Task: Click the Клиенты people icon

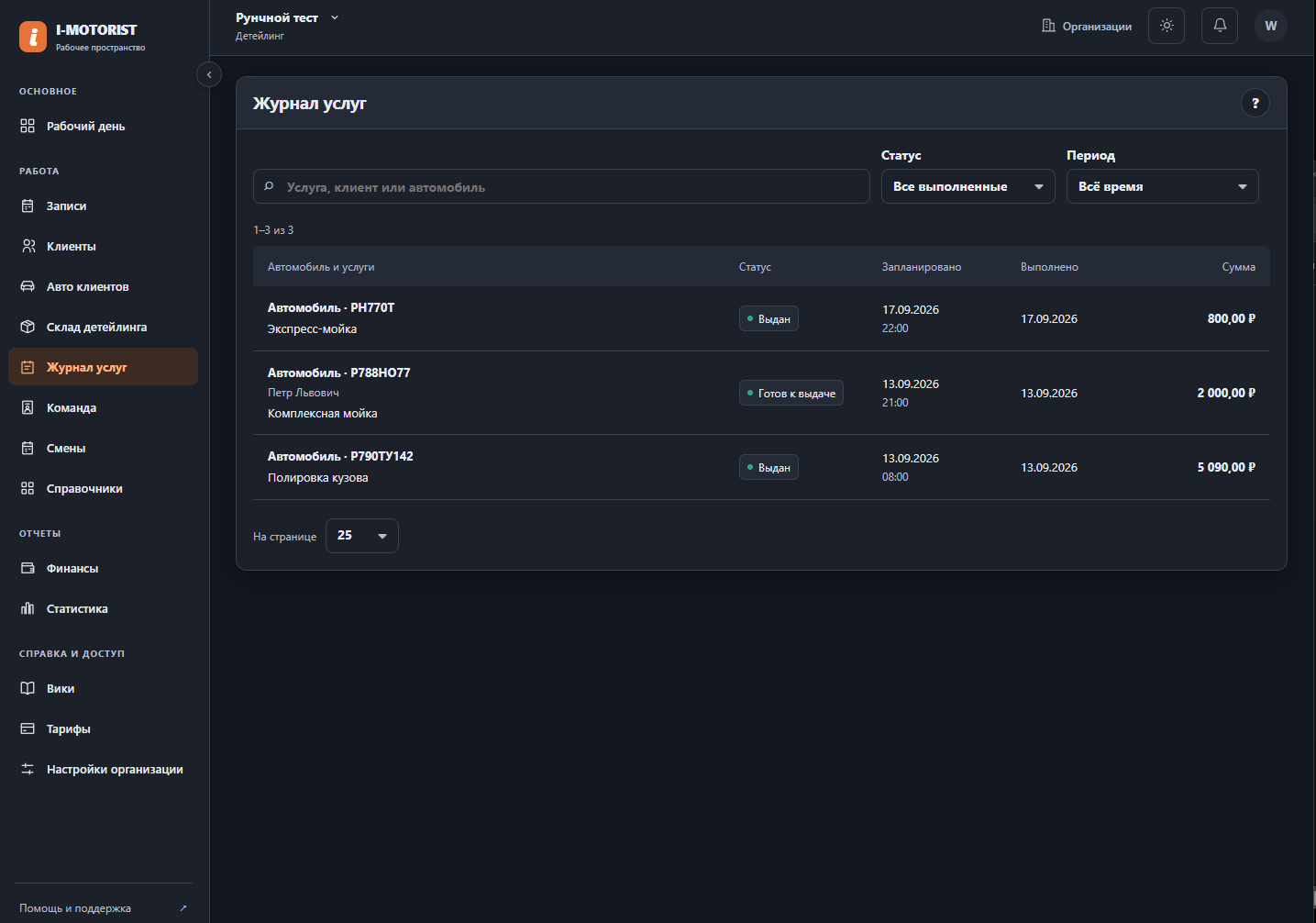Action: click(28, 246)
